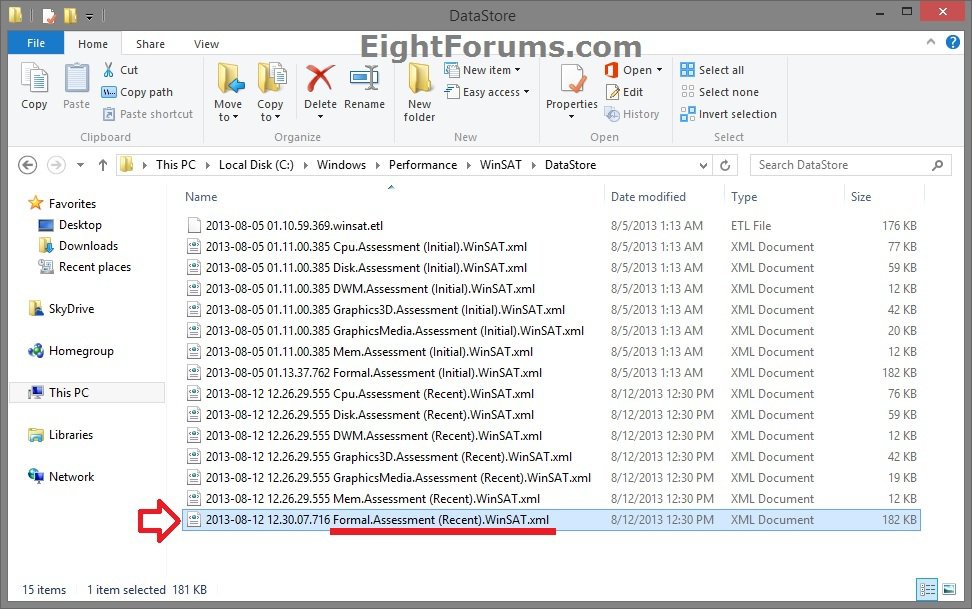Click Select none in the ribbon
972x609 pixels.
tap(719, 92)
